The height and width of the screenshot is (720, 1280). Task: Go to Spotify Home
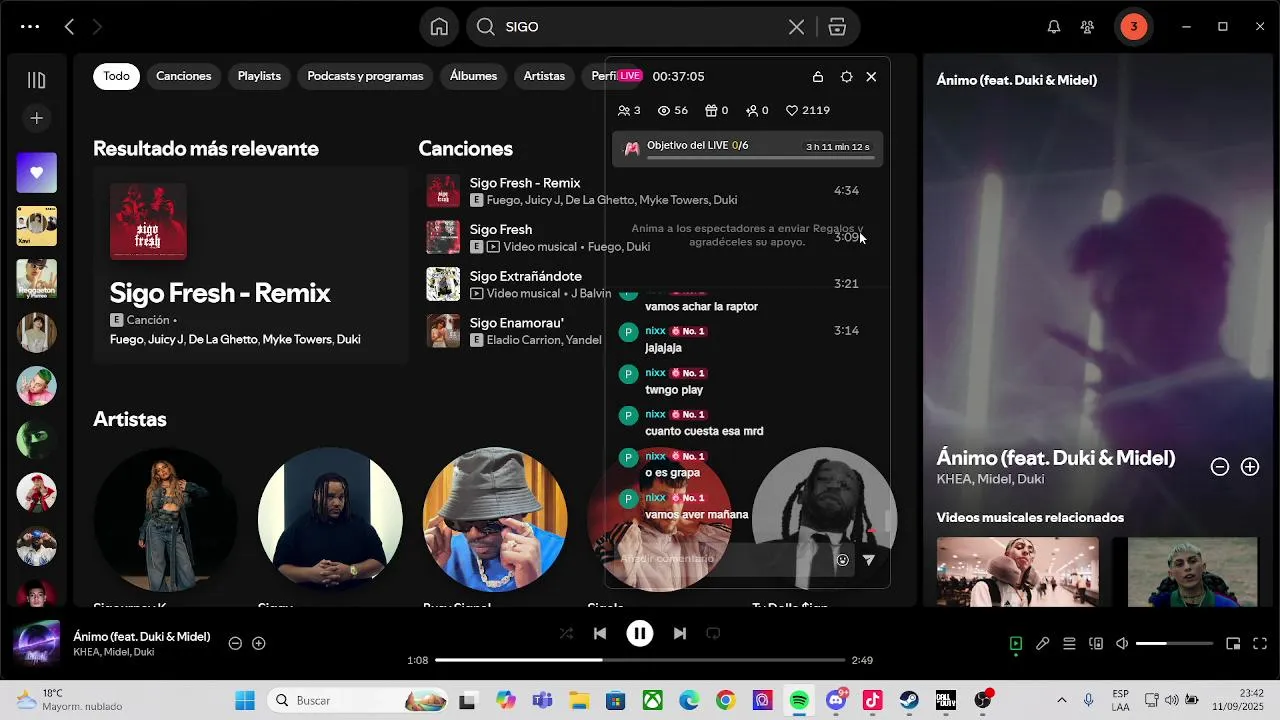coord(439,27)
